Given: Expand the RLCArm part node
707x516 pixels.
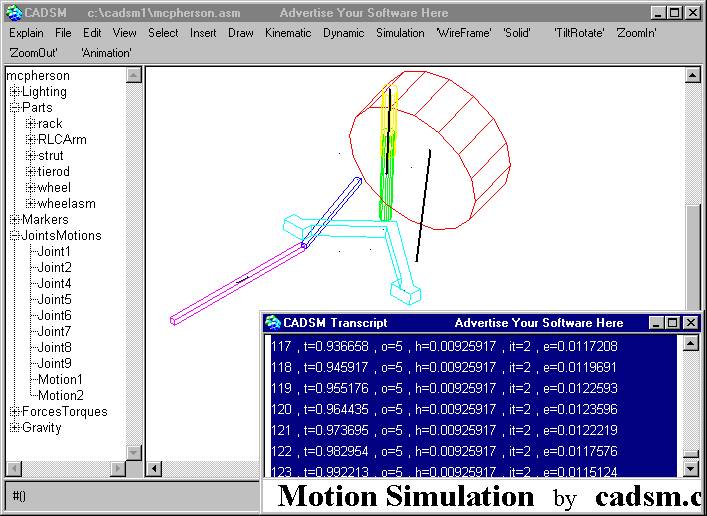Looking at the screenshot, I should click(31, 140).
